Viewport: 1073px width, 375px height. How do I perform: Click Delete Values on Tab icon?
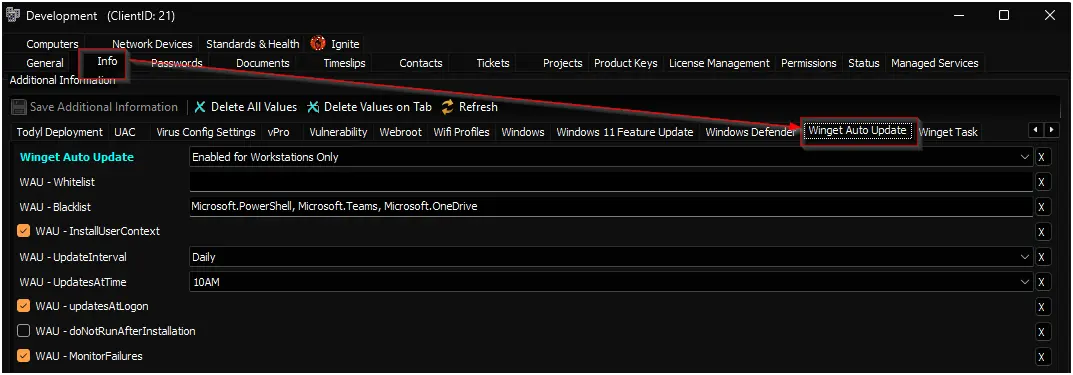313,107
